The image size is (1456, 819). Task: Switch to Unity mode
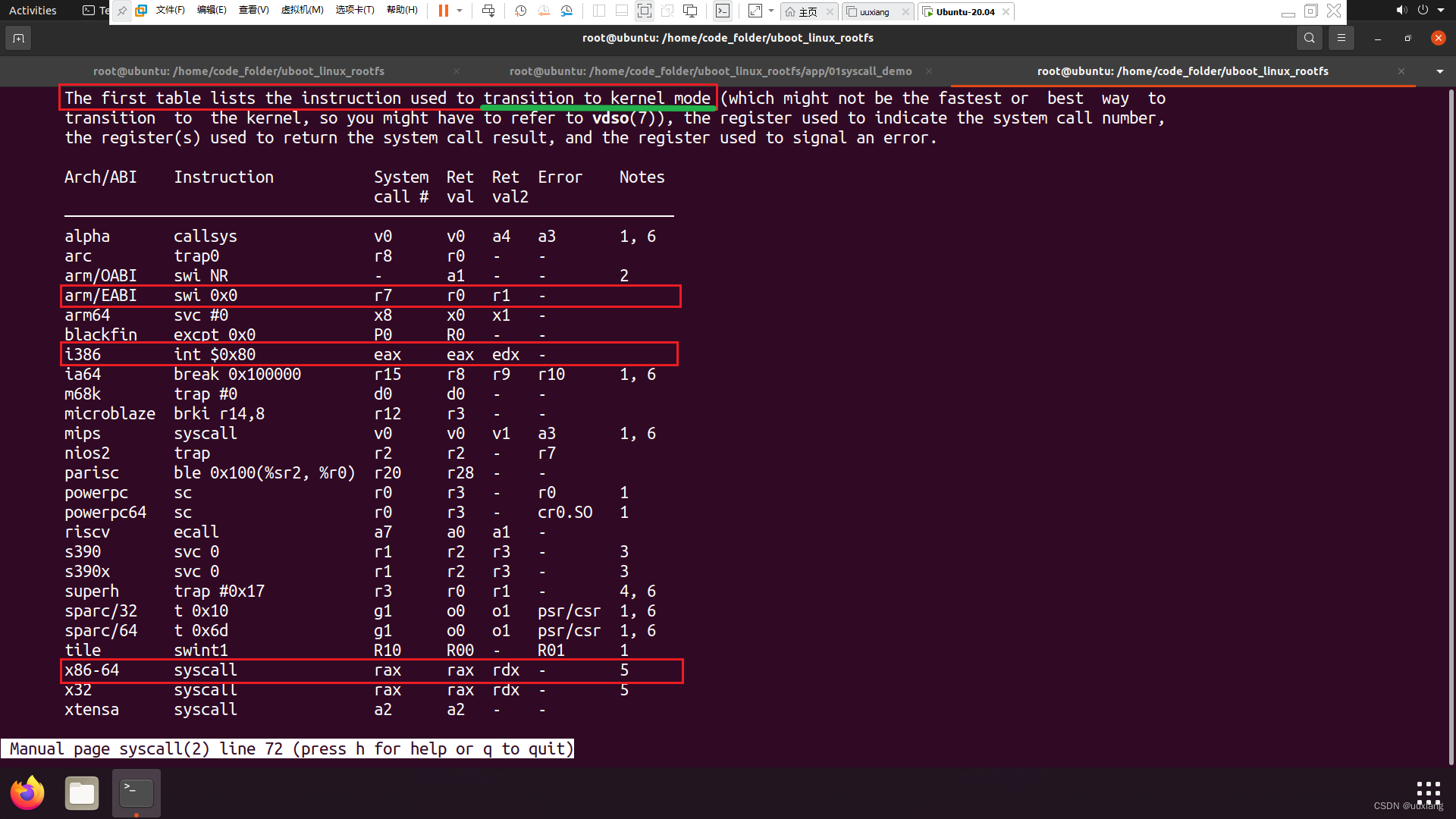667,11
